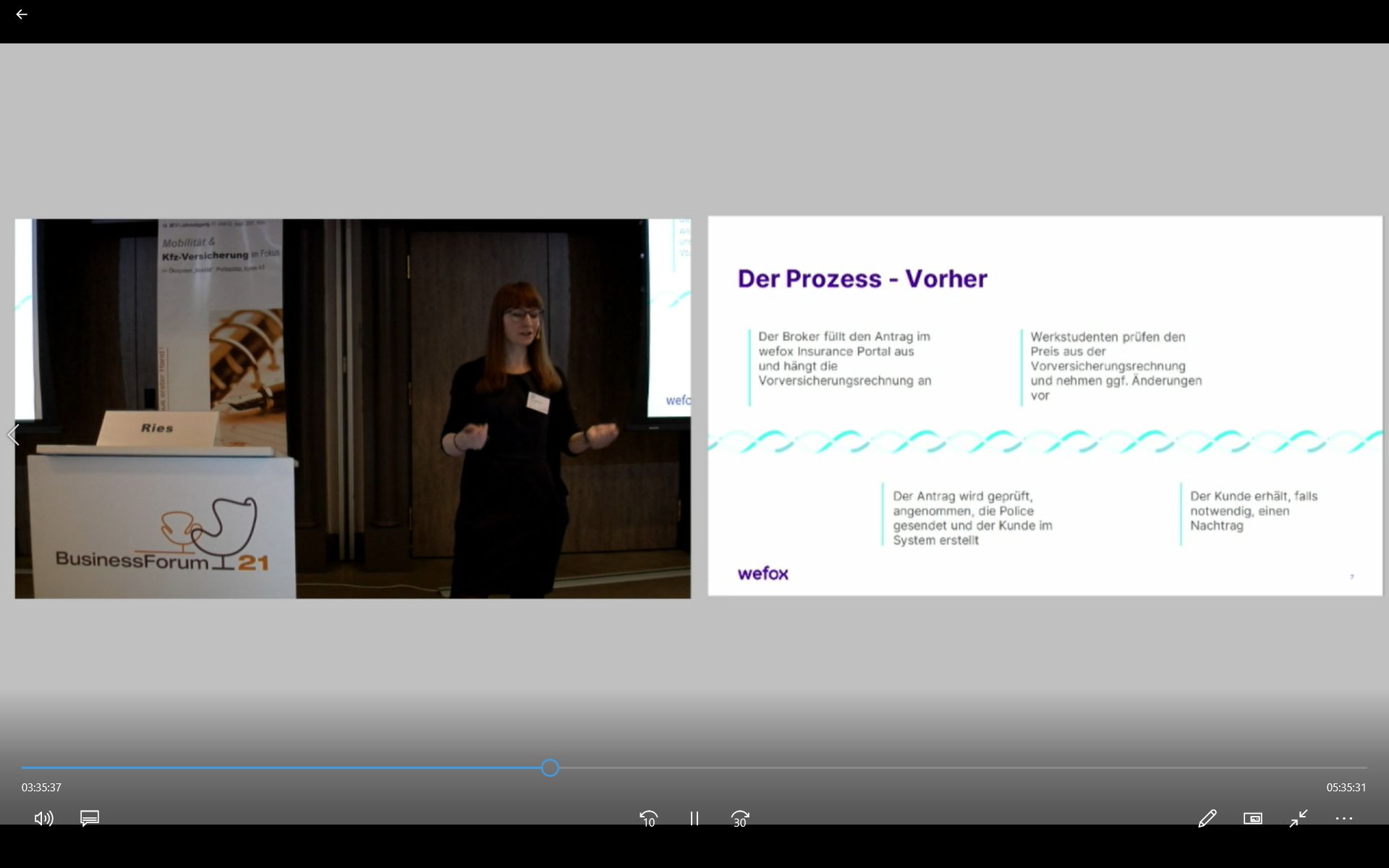Exit full screen mode
The height and width of the screenshot is (868, 1389).
pyautogui.click(x=1299, y=818)
